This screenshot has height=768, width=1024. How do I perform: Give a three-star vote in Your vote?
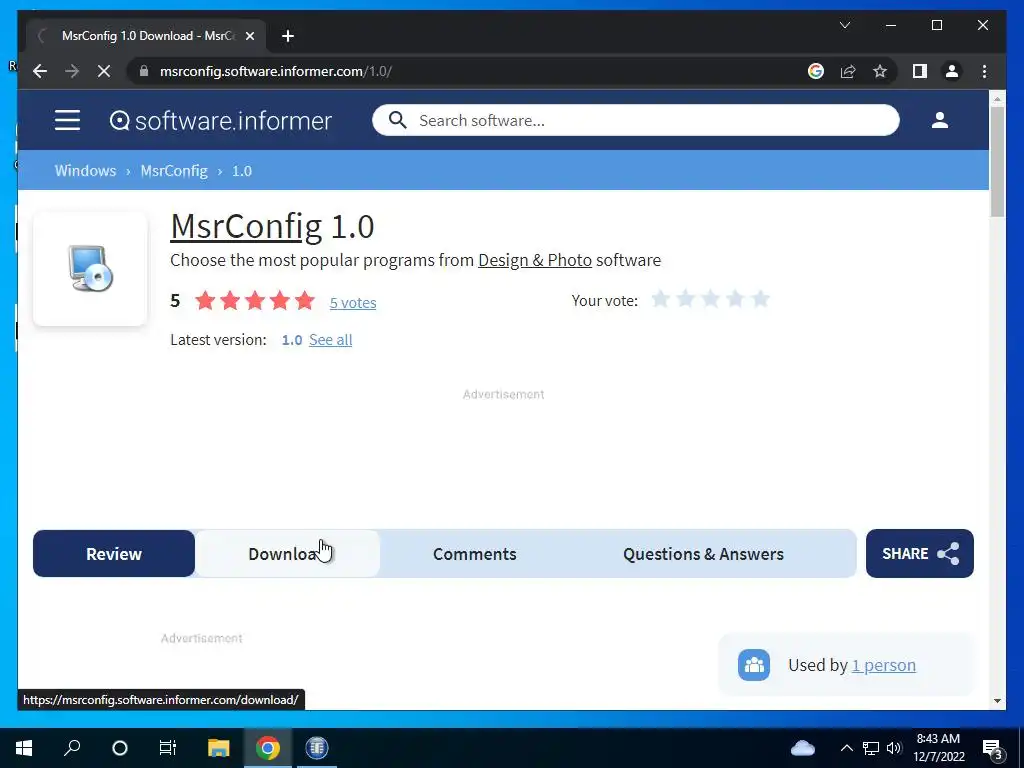(711, 299)
